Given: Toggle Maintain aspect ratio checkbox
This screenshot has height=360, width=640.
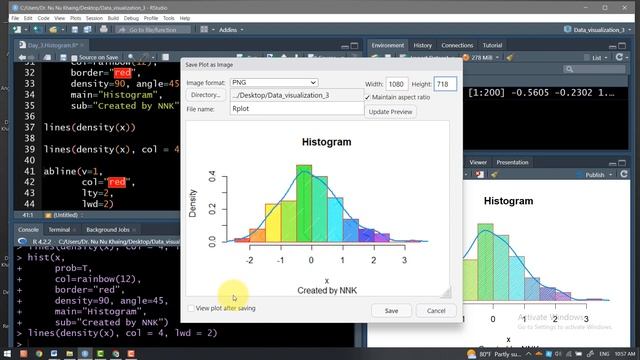Looking at the screenshot, I should (x=367, y=97).
